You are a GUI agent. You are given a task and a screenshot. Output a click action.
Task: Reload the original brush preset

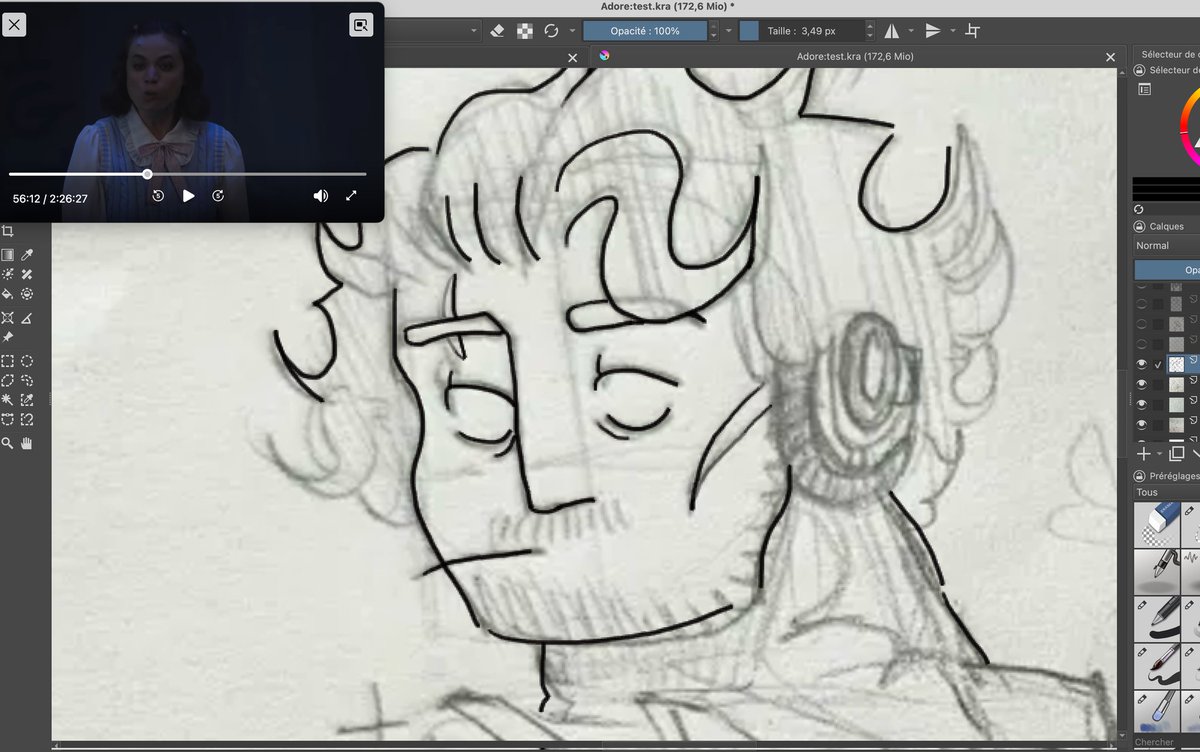click(x=550, y=31)
